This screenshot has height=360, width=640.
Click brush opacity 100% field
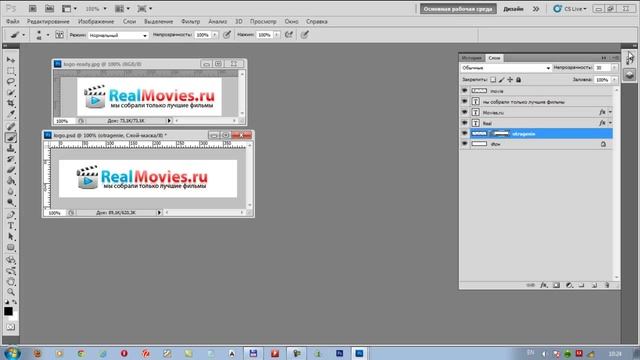pos(203,35)
